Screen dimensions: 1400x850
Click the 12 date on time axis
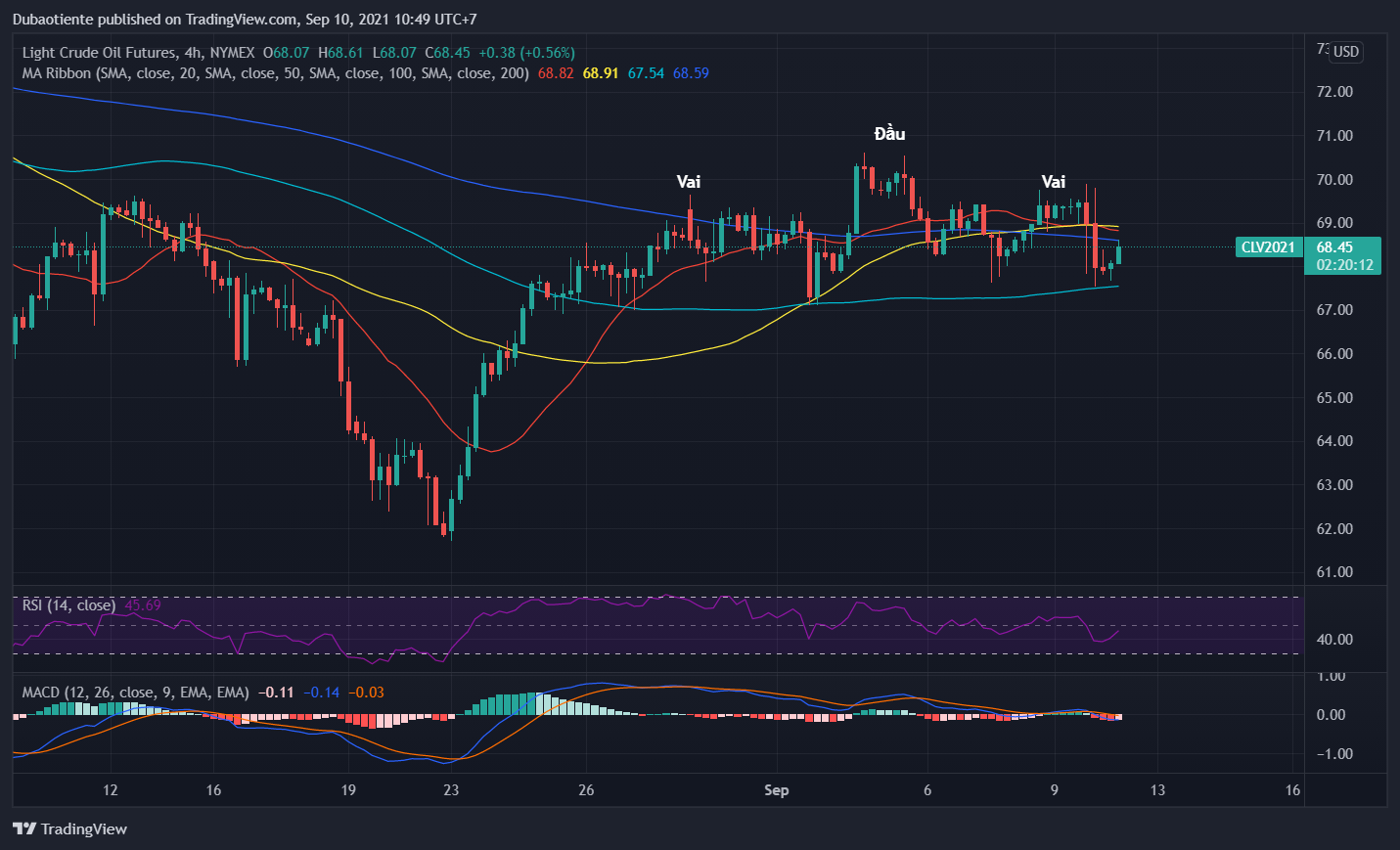point(110,790)
